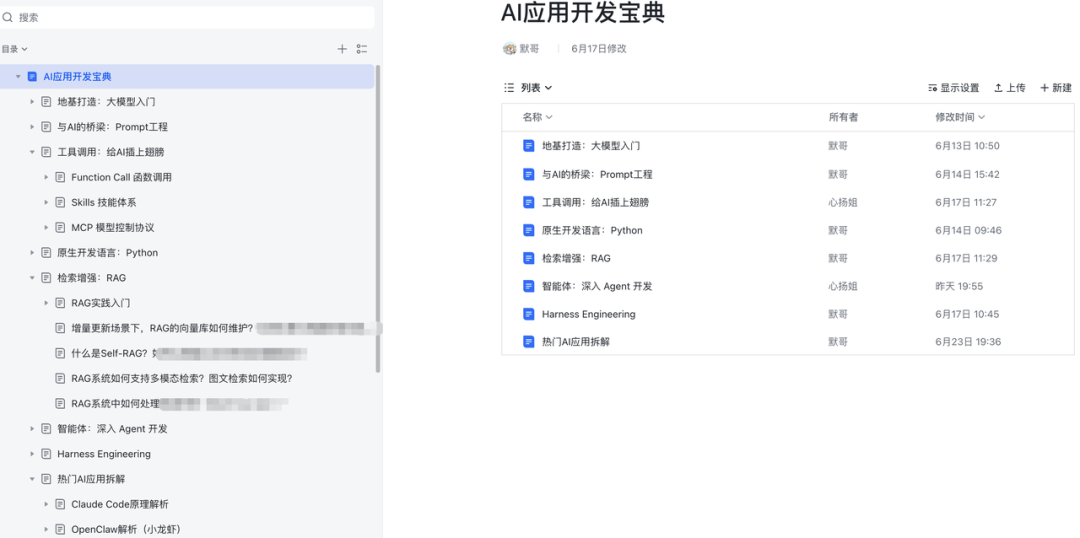
Task: Click the plus icon beside 目录
Action: coord(342,49)
